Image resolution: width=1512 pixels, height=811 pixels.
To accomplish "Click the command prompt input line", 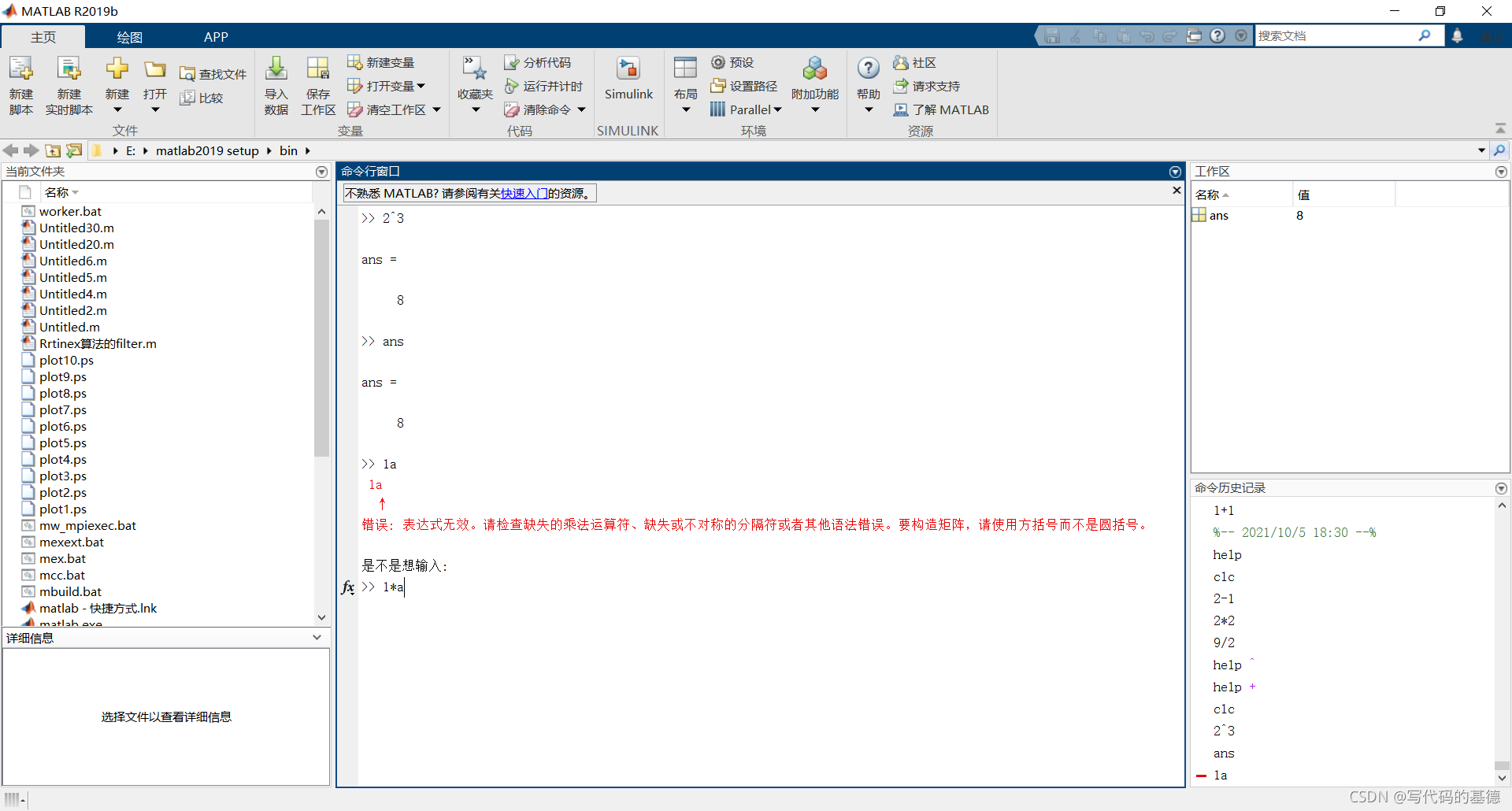I will (x=772, y=587).
